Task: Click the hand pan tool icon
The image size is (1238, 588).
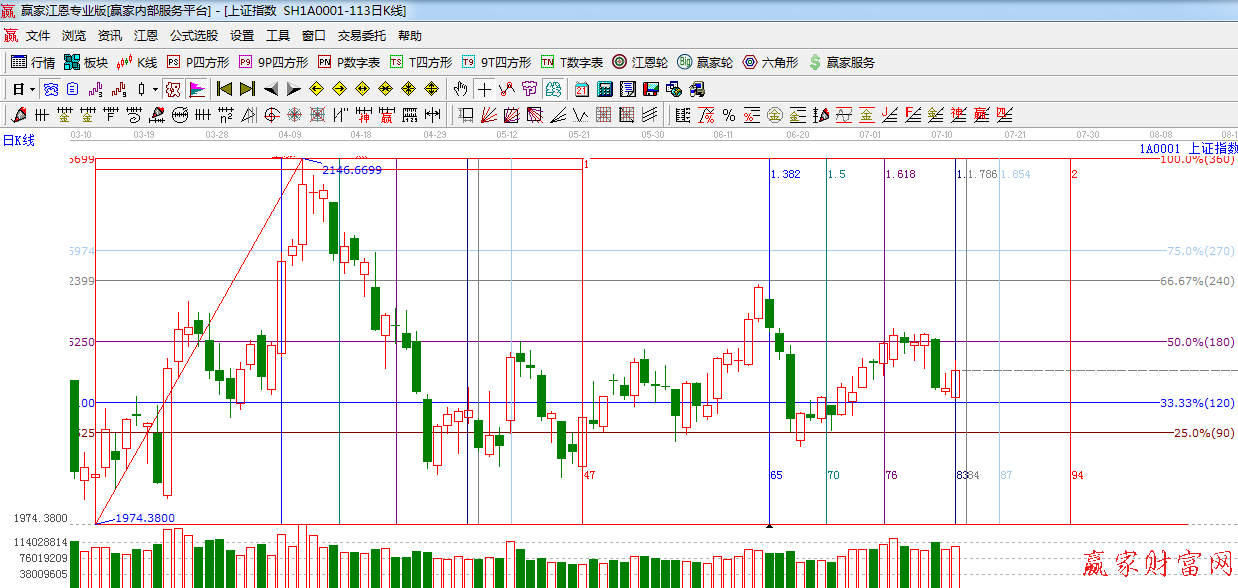Action: 461,89
